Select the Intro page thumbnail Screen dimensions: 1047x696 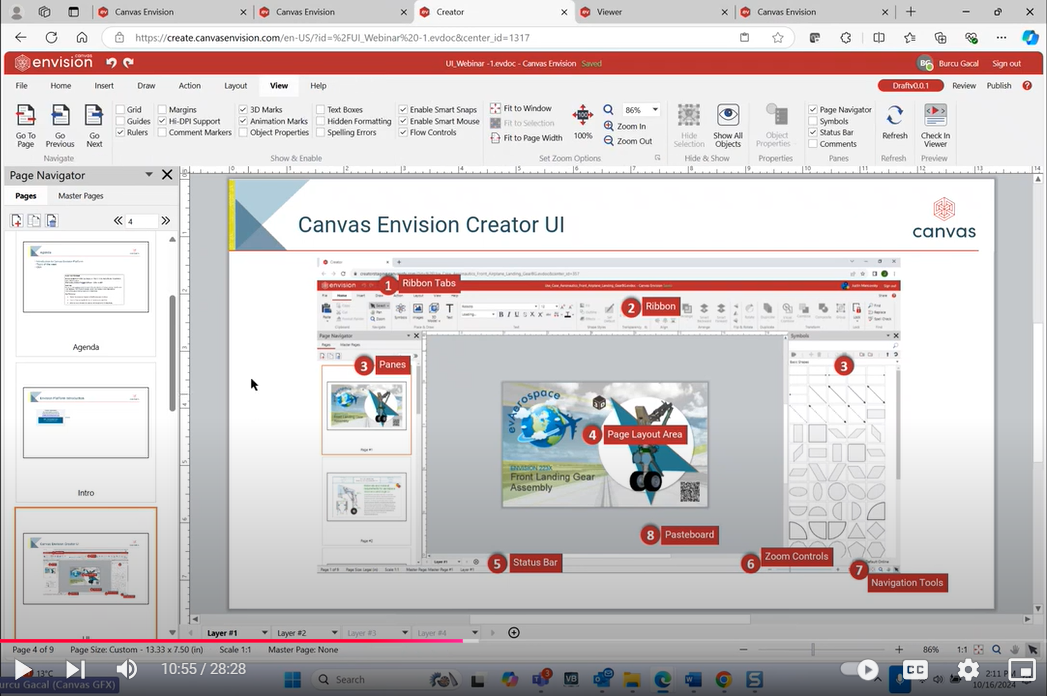[86, 422]
